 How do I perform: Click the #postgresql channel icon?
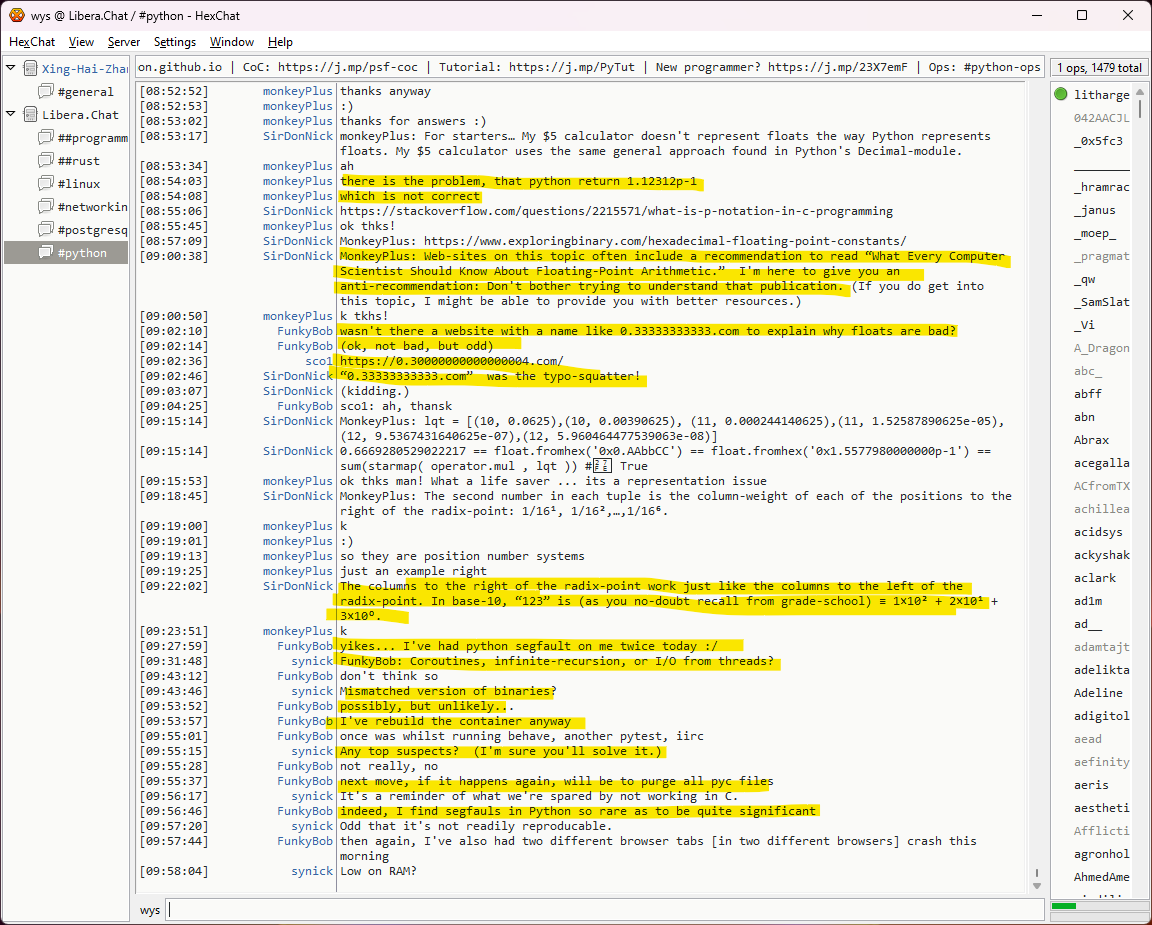point(45,230)
